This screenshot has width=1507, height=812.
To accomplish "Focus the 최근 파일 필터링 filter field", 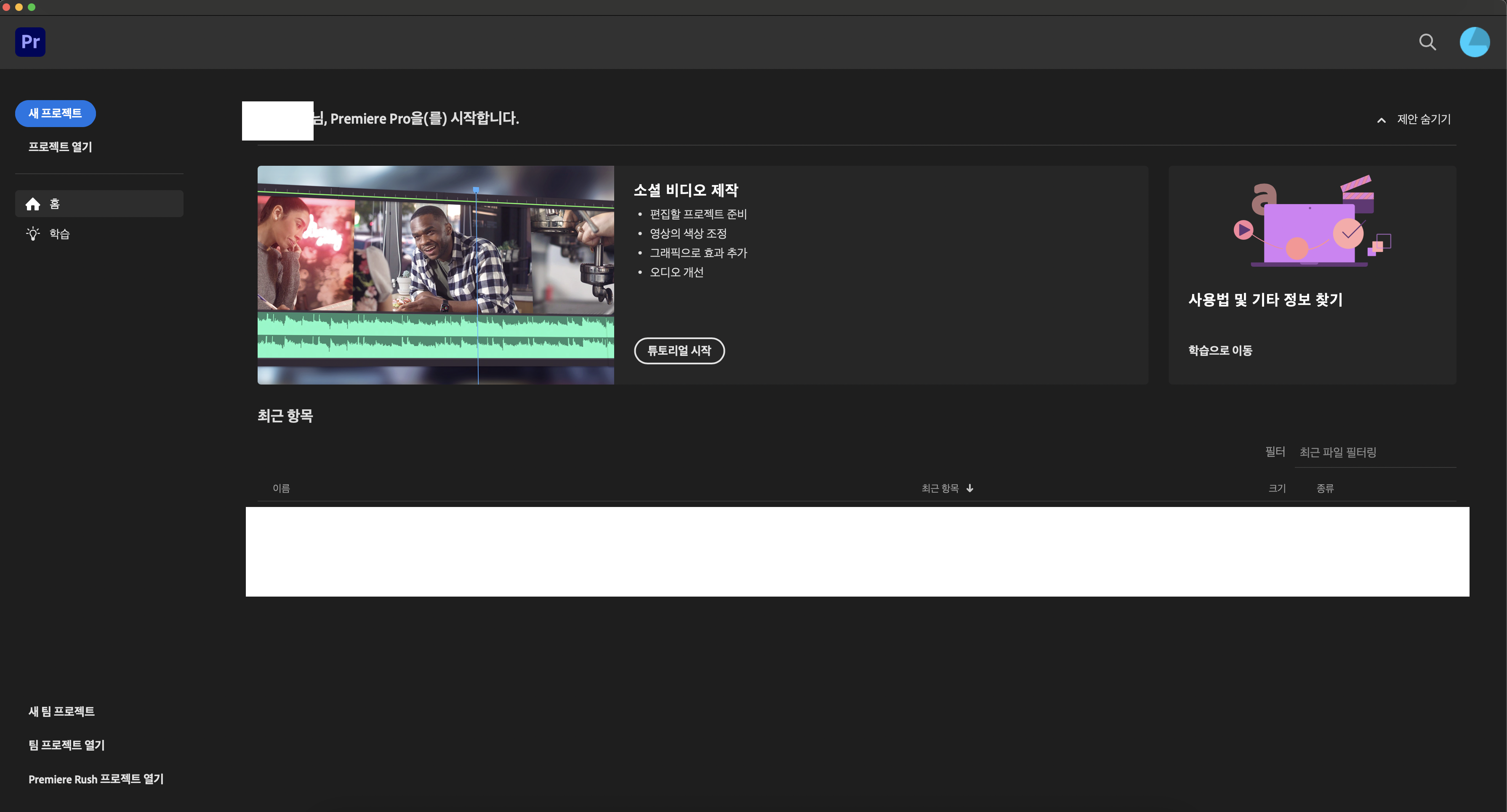I will 1375,452.
